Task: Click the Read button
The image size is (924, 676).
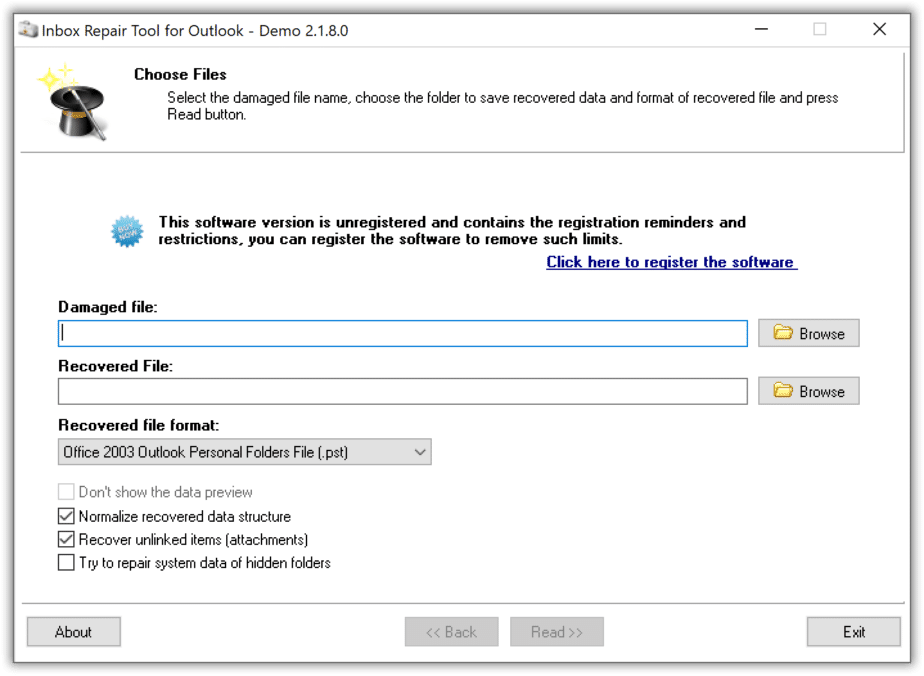Action: [x=556, y=631]
